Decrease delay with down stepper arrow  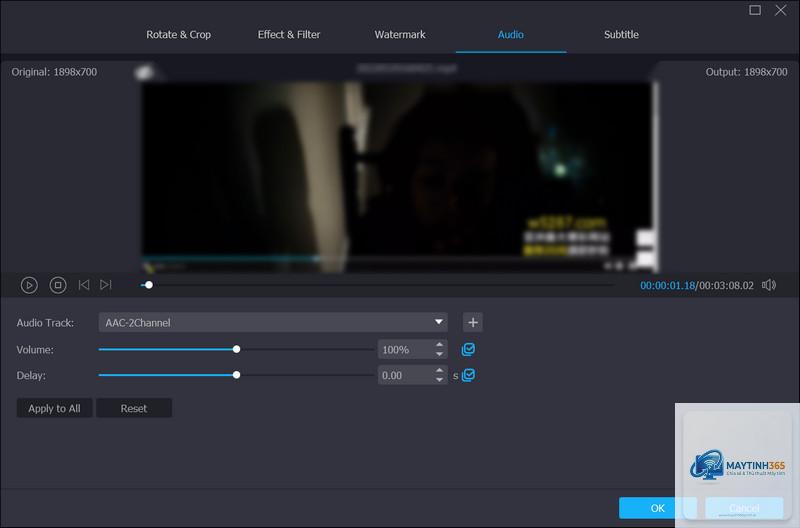(439, 380)
